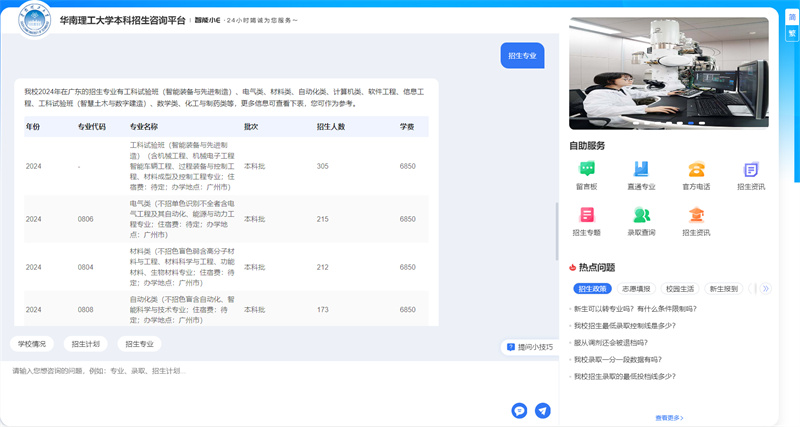800x427 pixels.
Task: Click the 自助服务 section heading
Action: (587, 146)
